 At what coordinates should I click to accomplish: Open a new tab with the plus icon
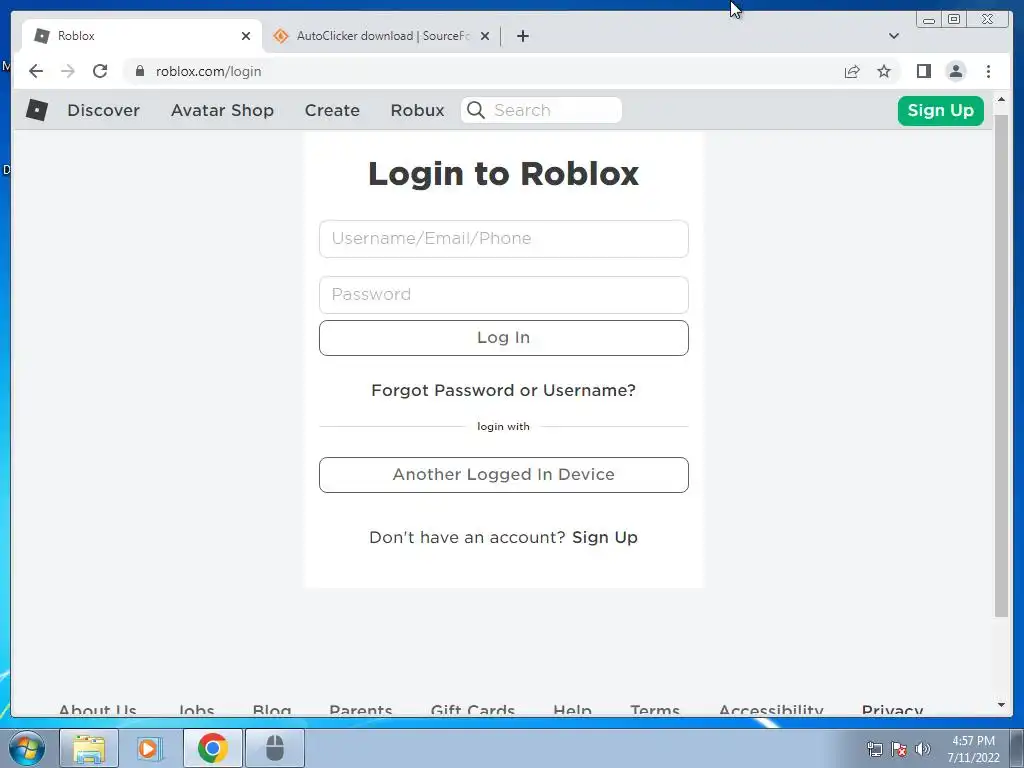522,36
